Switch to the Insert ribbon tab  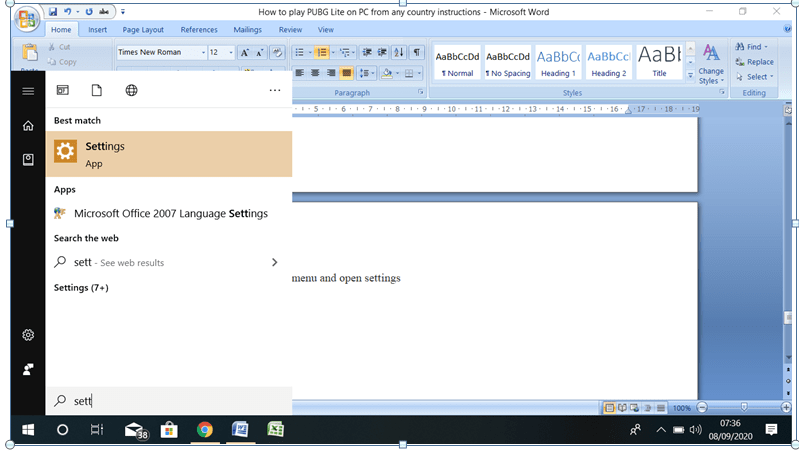point(97,30)
